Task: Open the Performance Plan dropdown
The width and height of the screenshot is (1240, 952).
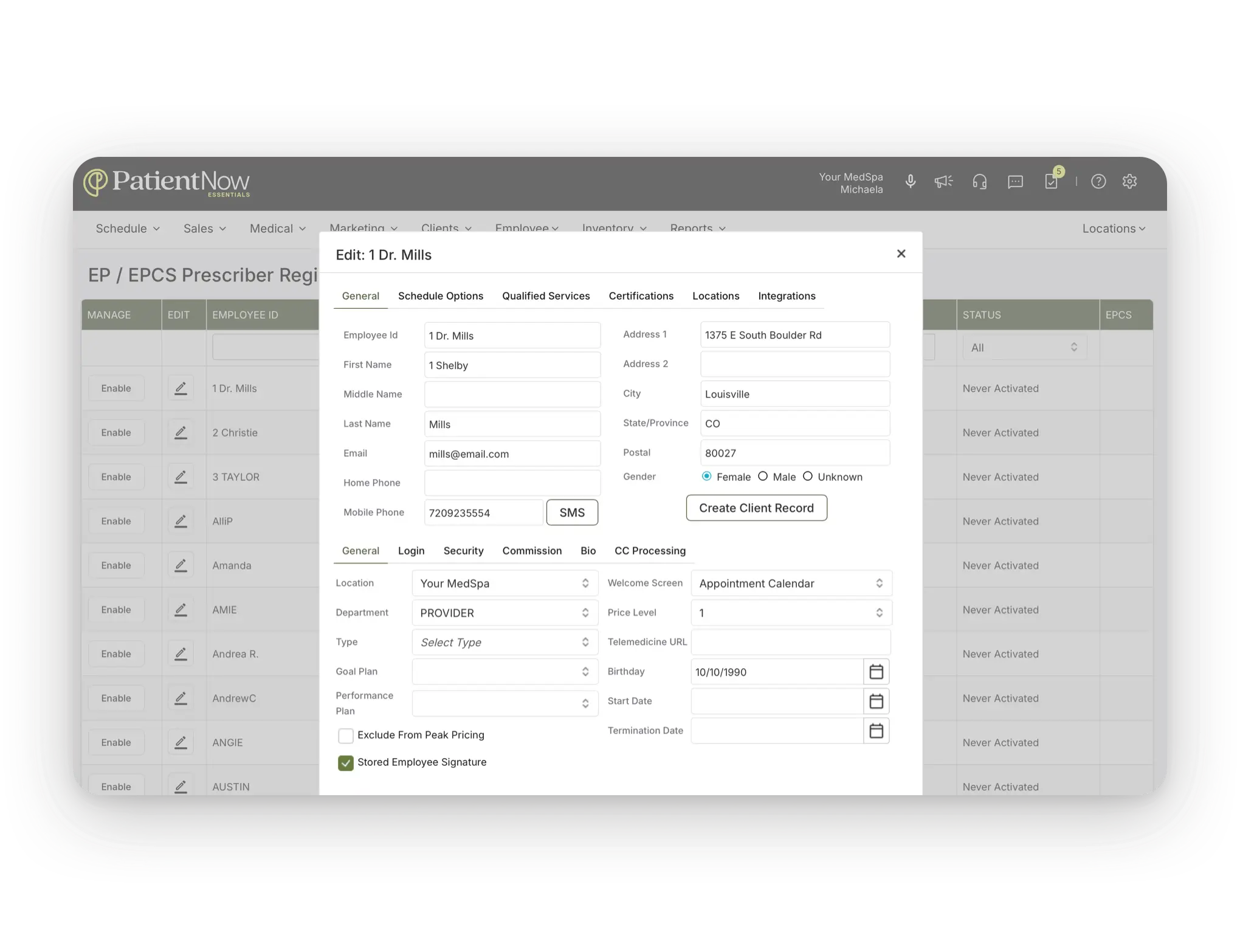Action: click(505, 703)
